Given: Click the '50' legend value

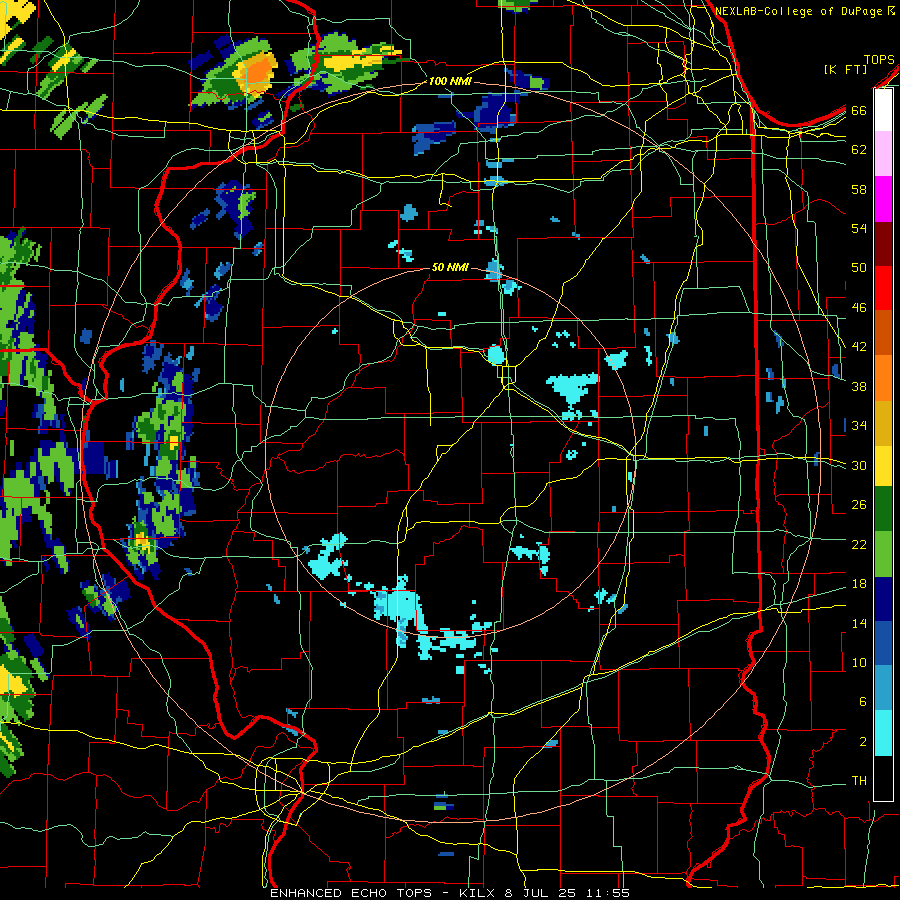Looking at the screenshot, I should pyautogui.click(x=859, y=268).
